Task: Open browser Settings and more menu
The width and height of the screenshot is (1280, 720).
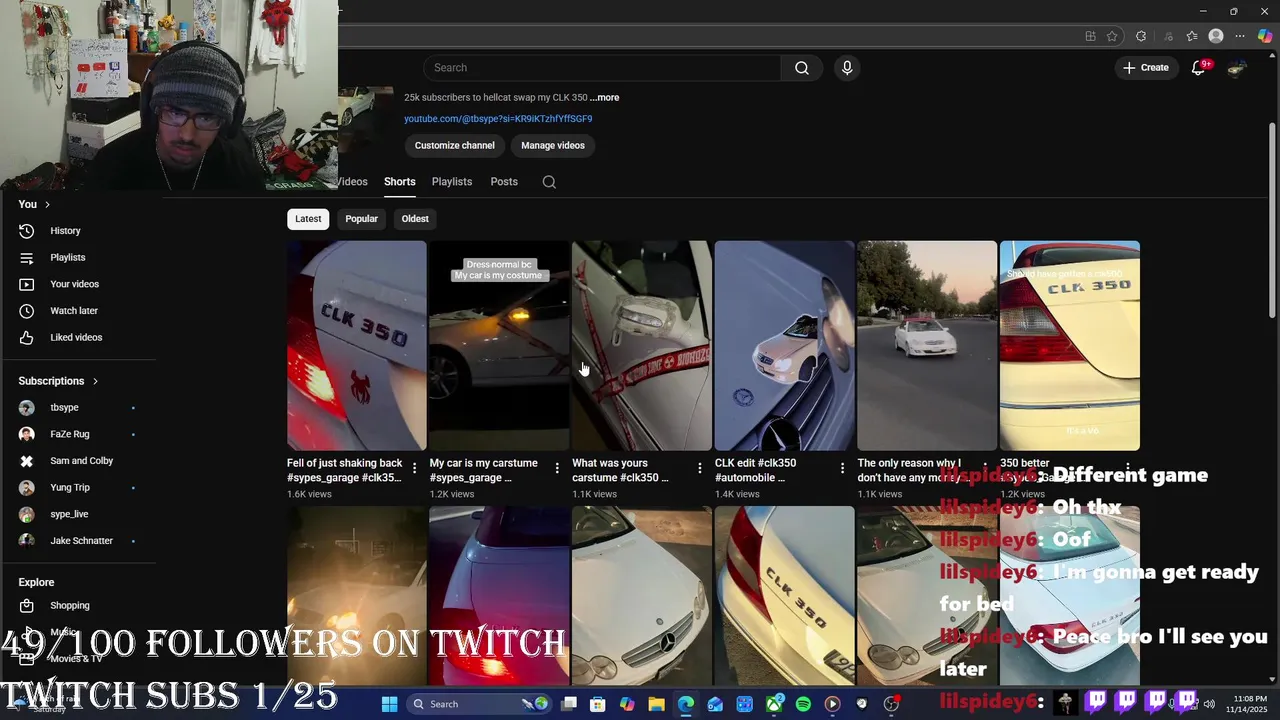Action: pyautogui.click(x=1240, y=36)
